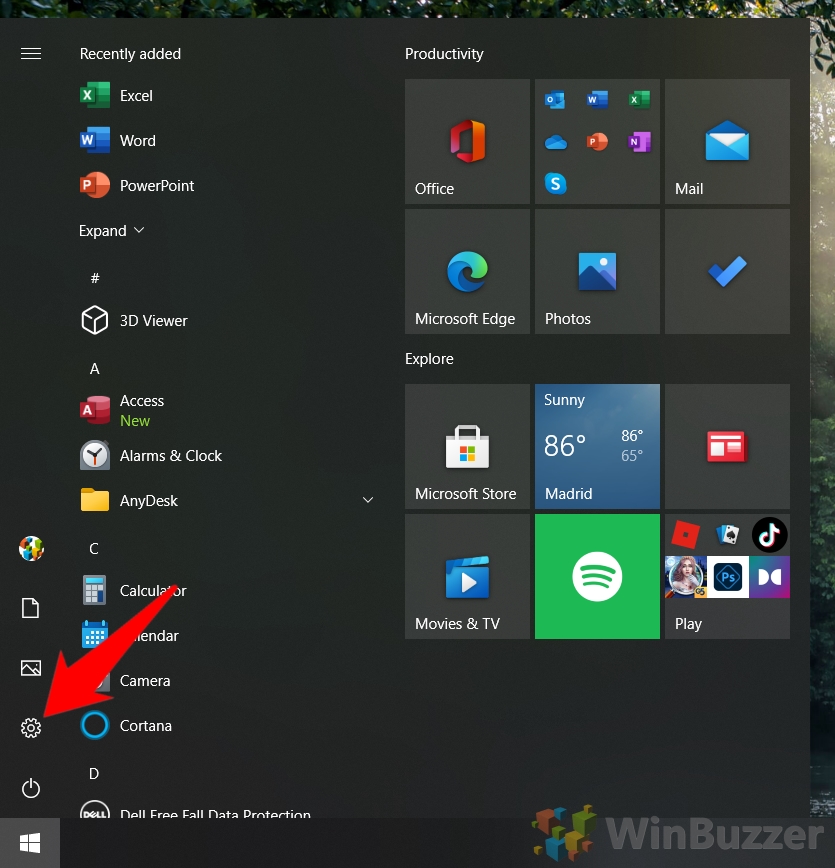Expand the AnyDesk folder chevron
Screen dimensions: 835x868
tap(368, 500)
